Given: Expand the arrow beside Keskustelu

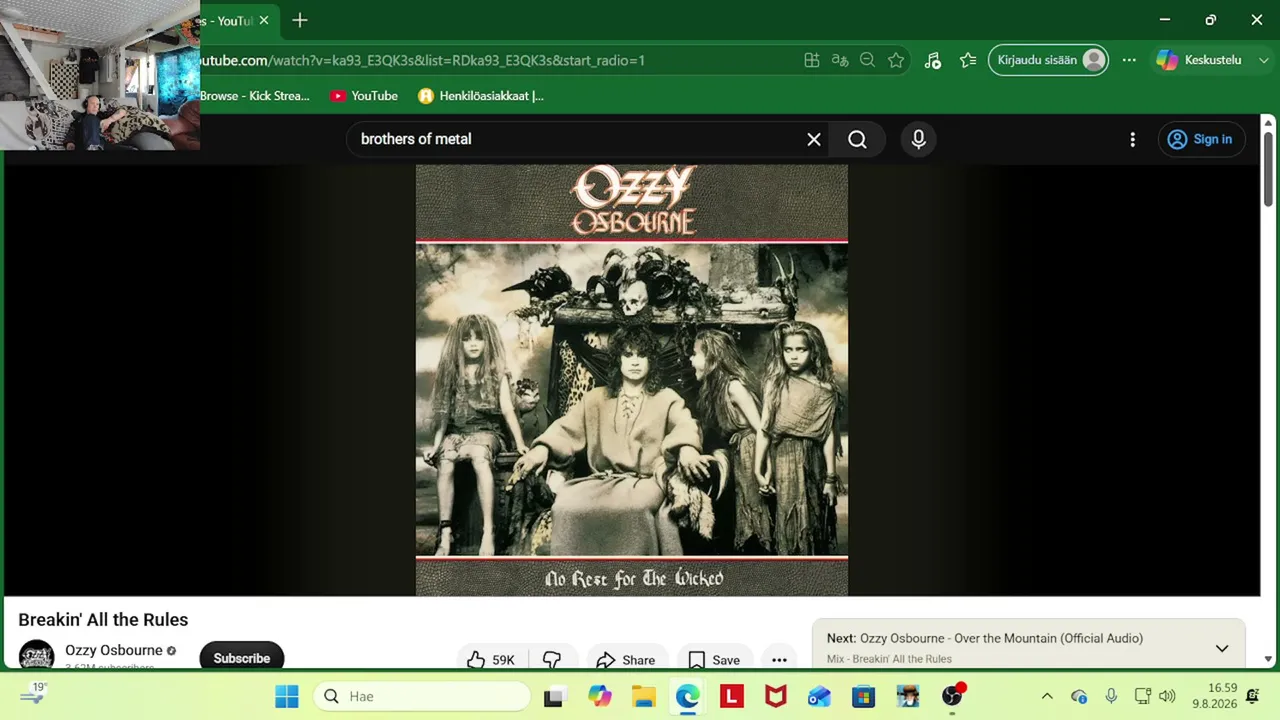Looking at the screenshot, I should pos(1264,60).
